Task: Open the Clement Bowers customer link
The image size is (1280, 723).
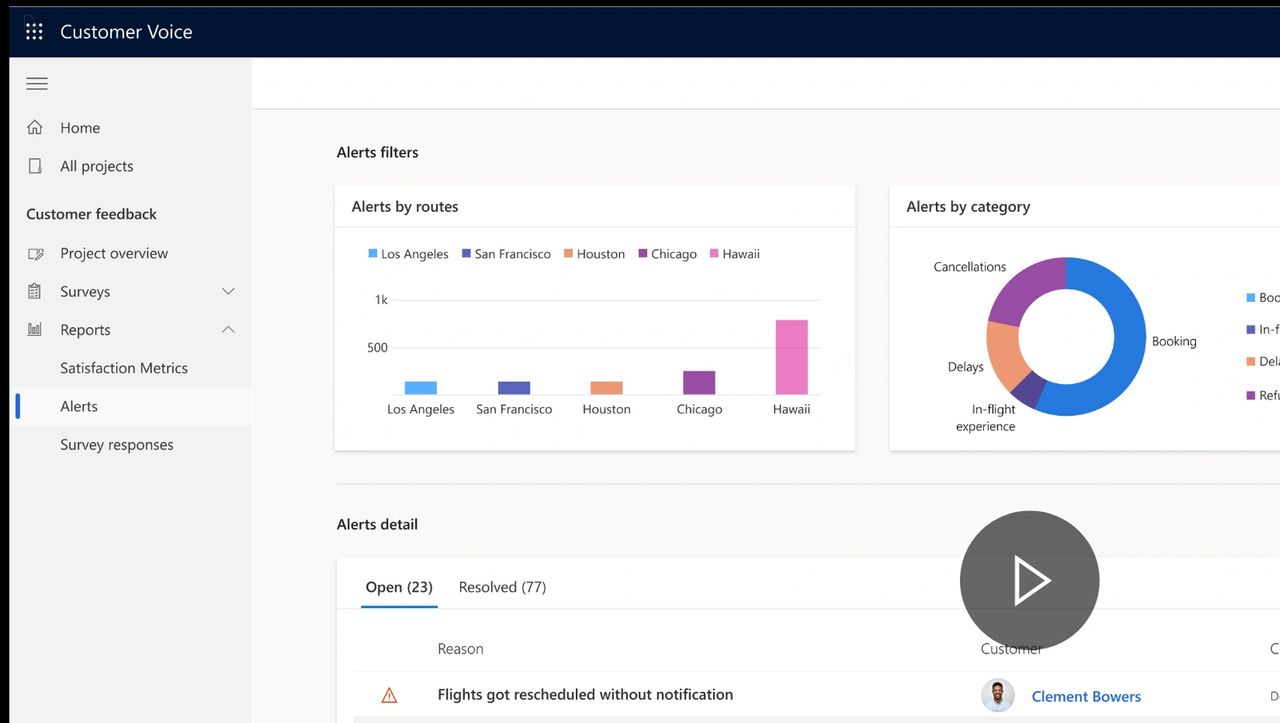Action: pos(1086,696)
